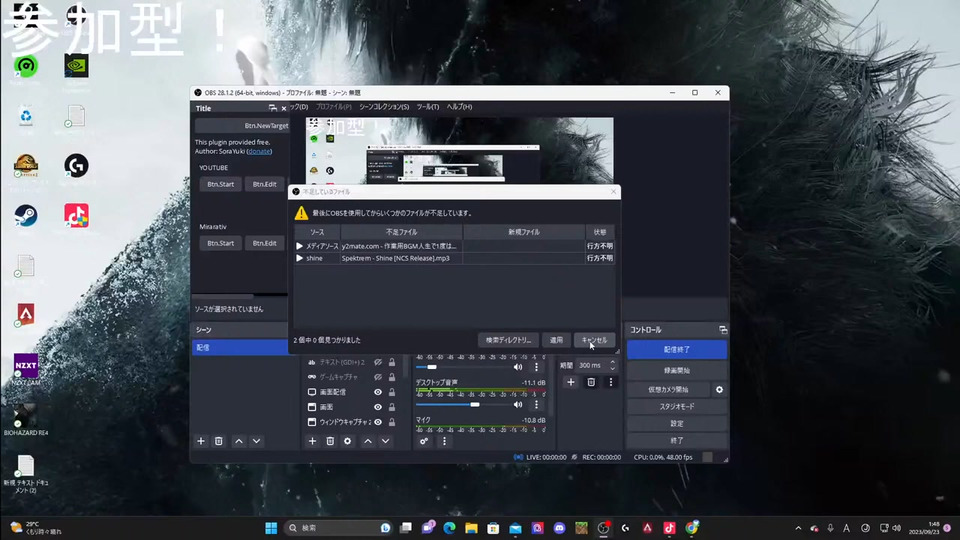Click 仮想カメラ開始 button
This screenshot has width=960, height=540.
tap(668, 389)
